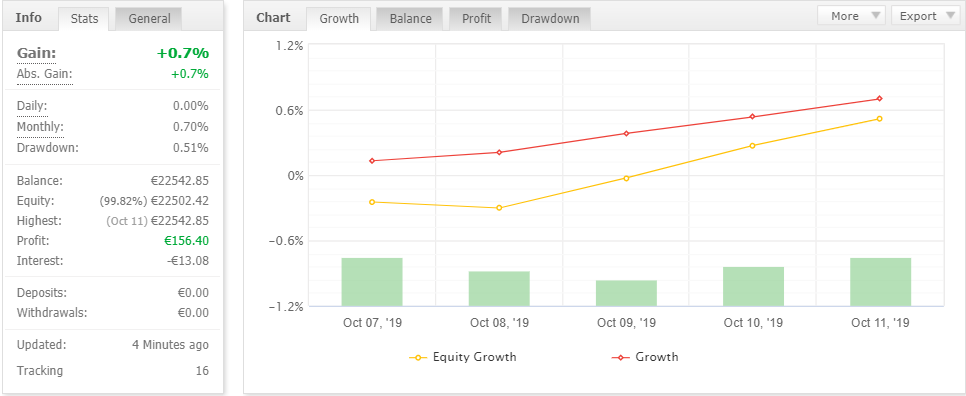
Task: Click the Gain label link
Action: tap(36, 54)
